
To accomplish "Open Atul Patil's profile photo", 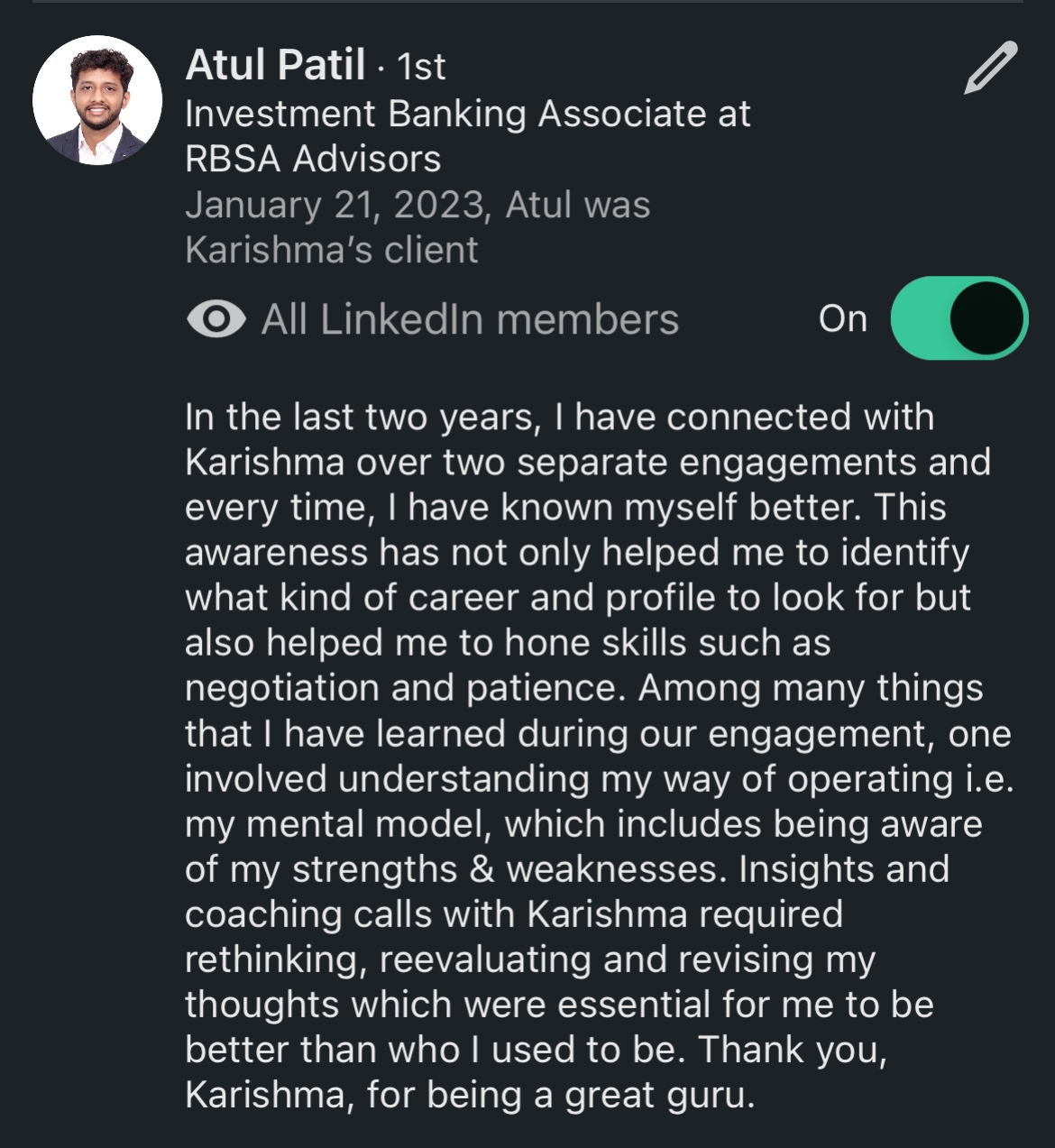I will [x=97, y=100].
